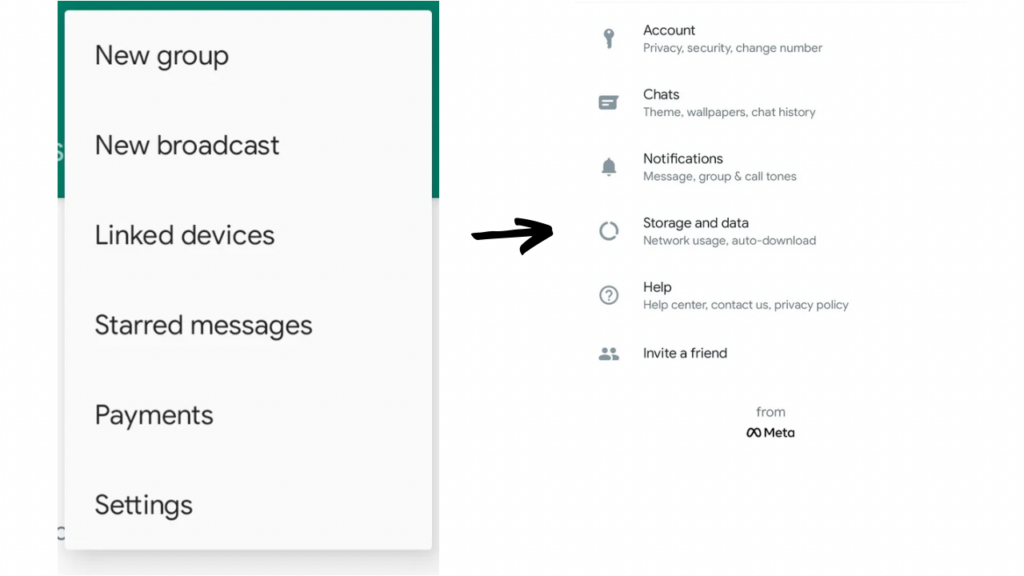Open Starred messages menu entry
This screenshot has width=1024, height=576.
tap(203, 326)
